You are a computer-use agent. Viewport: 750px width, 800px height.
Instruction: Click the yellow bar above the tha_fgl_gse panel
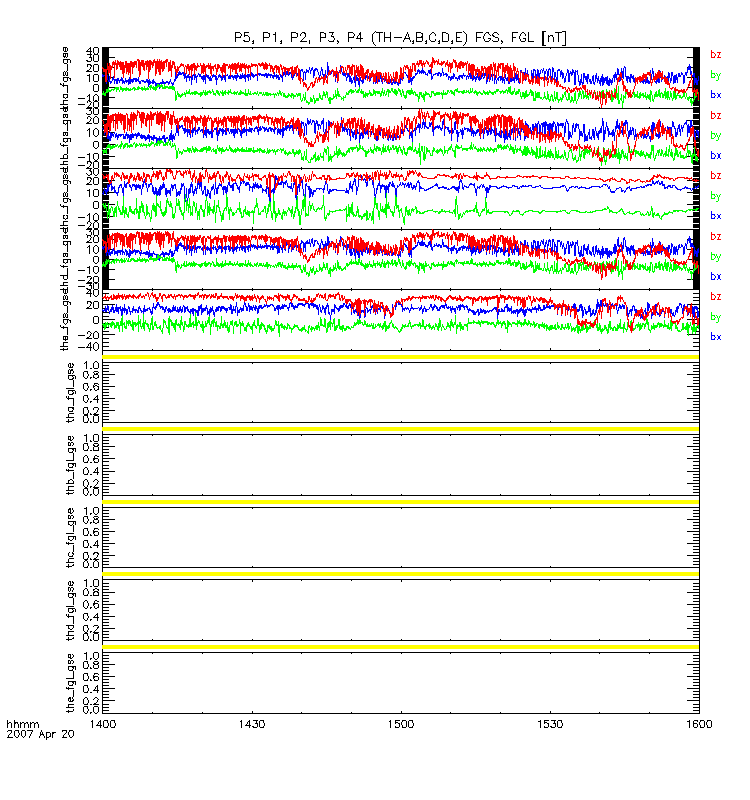pyautogui.click(x=401, y=357)
